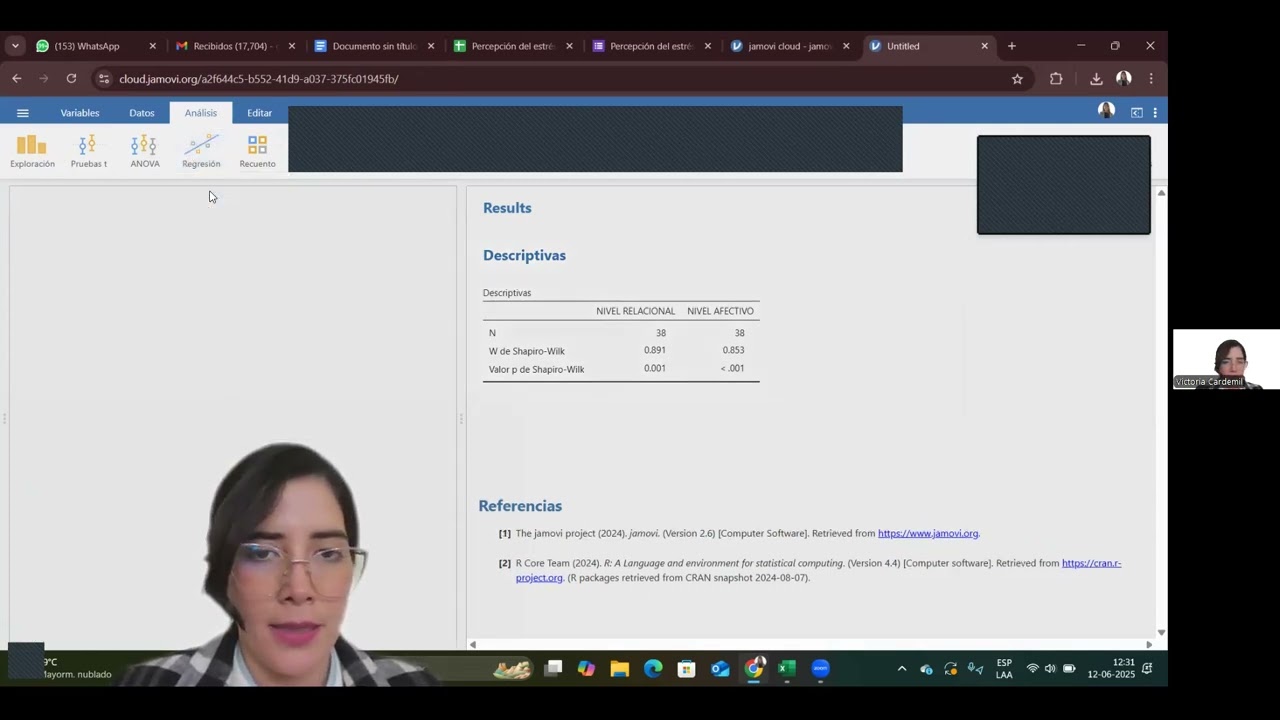The width and height of the screenshot is (1280, 720).
Task: Open the volume tray icon
Action: tap(1050, 668)
